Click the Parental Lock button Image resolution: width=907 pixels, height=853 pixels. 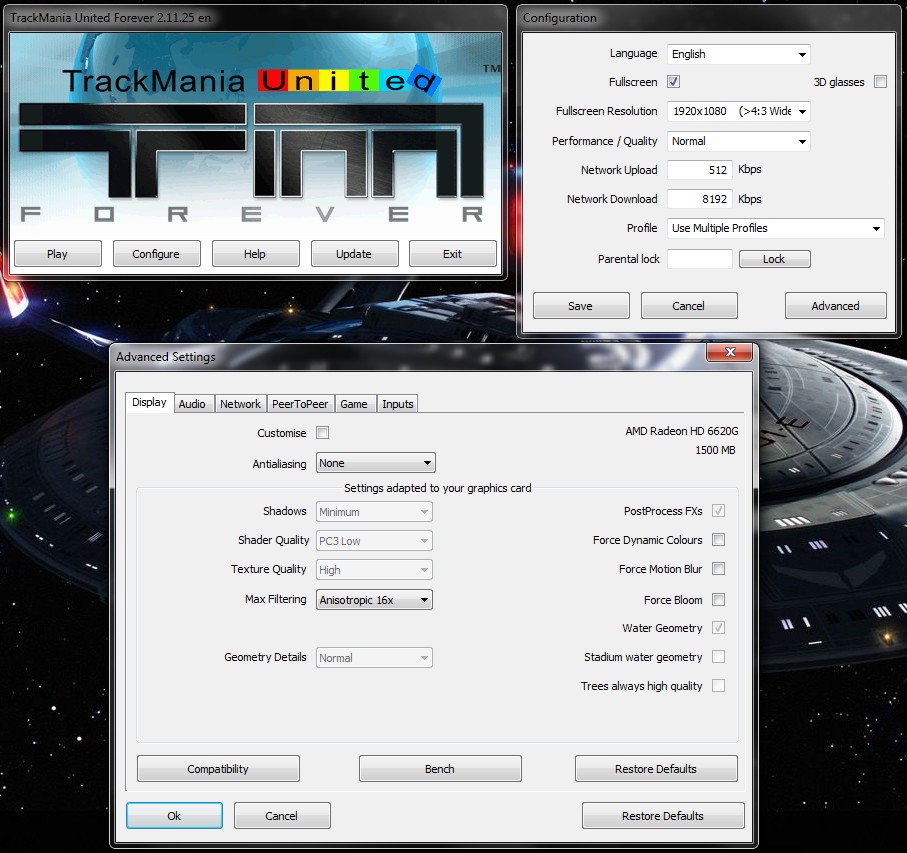point(775,259)
